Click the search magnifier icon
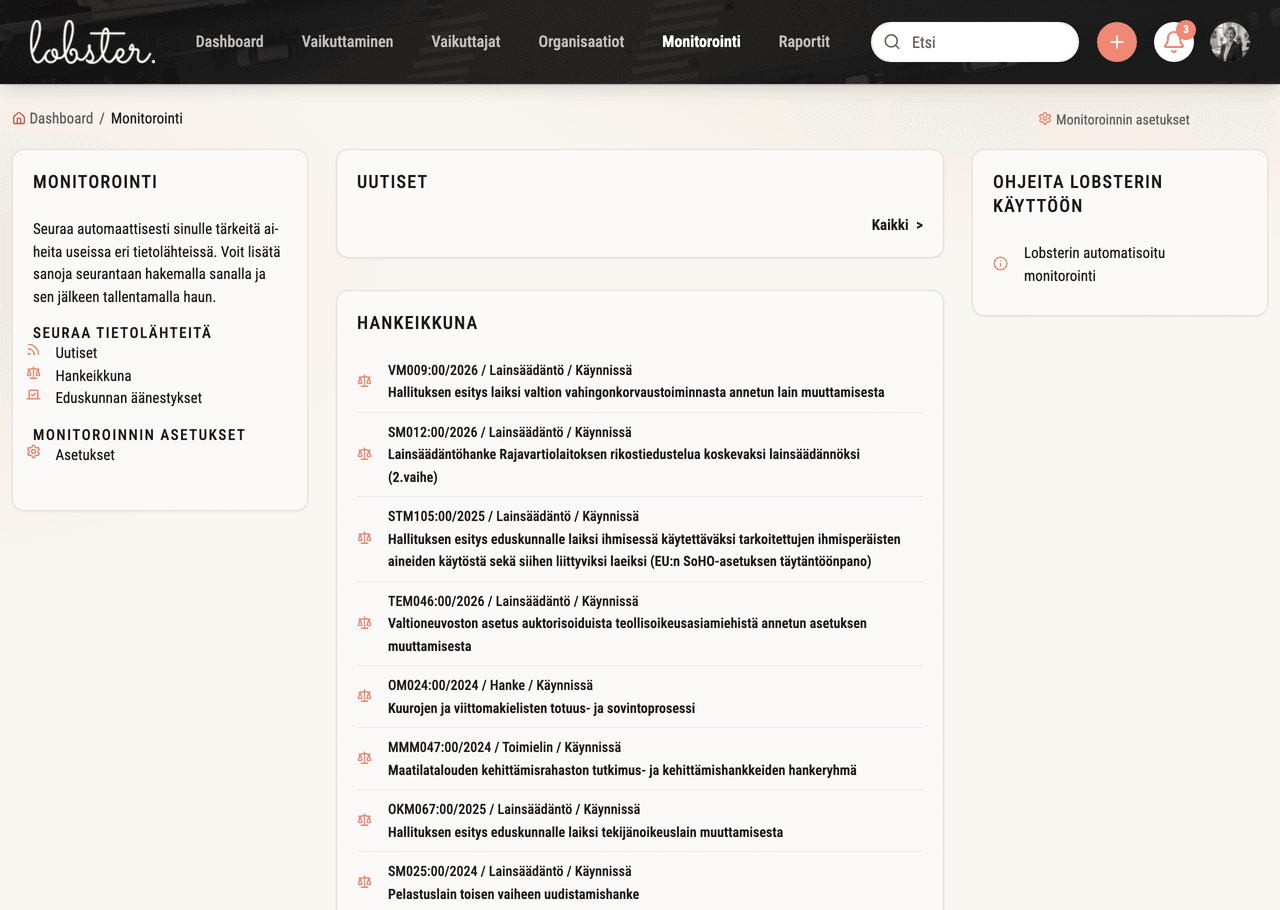The width and height of the screenshot is (1280, 910). 892,42
